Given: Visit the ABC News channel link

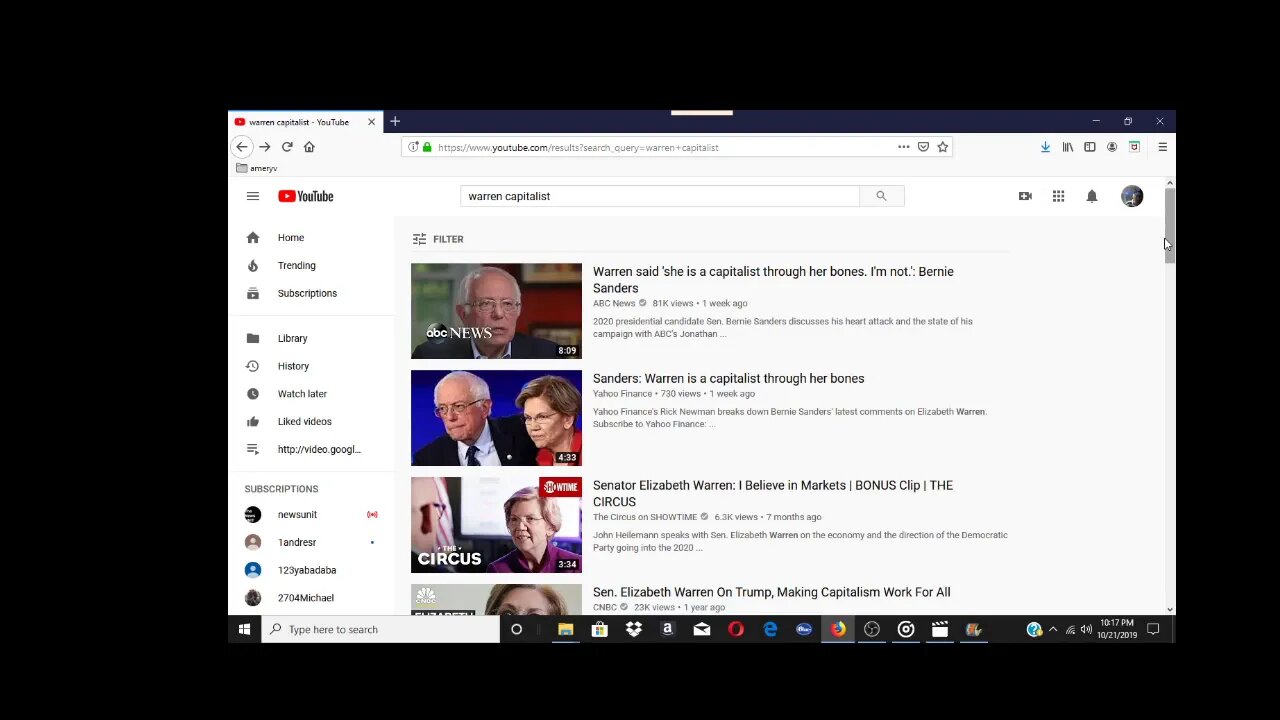Looking at the screenshot, I should pos(614,304).
